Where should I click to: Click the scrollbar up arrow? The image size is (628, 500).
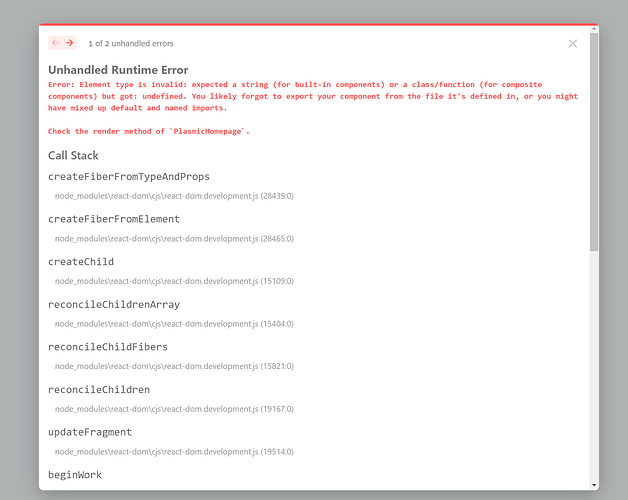(594, 29)
